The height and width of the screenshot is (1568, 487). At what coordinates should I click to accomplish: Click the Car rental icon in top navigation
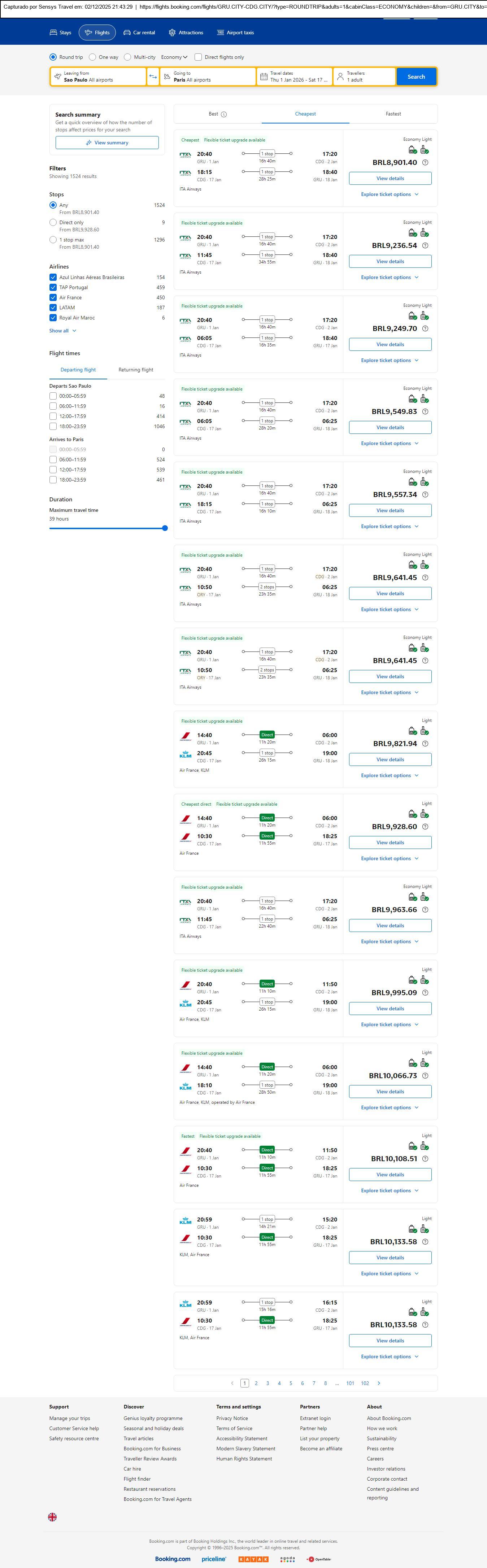coord(127,33)
